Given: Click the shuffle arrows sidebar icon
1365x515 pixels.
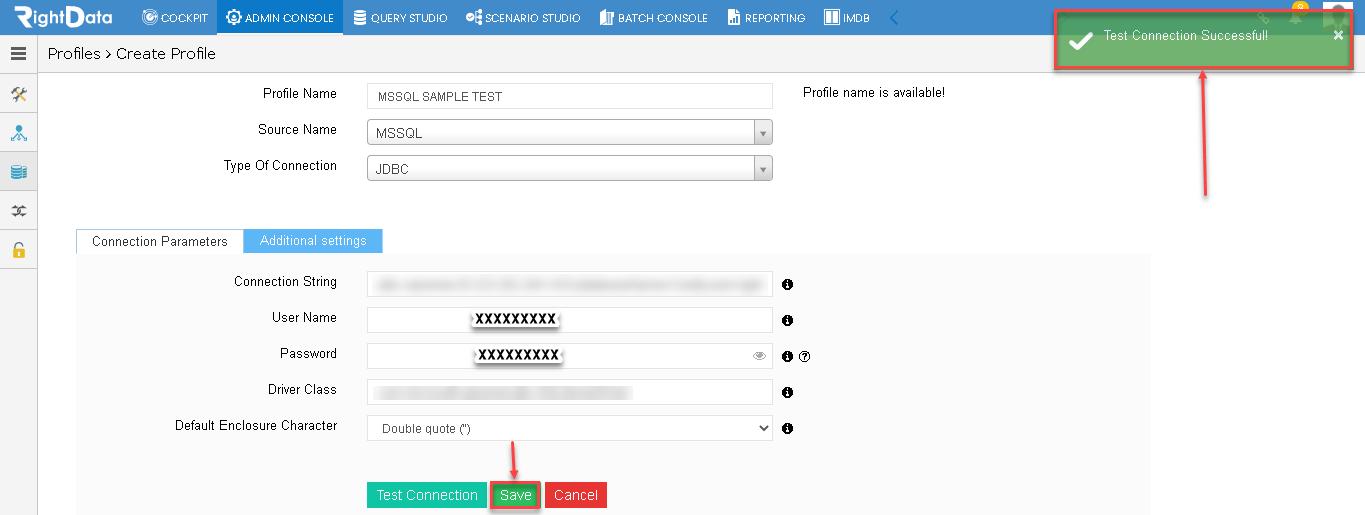Looking at the screenshot, I should pos(18,211).
